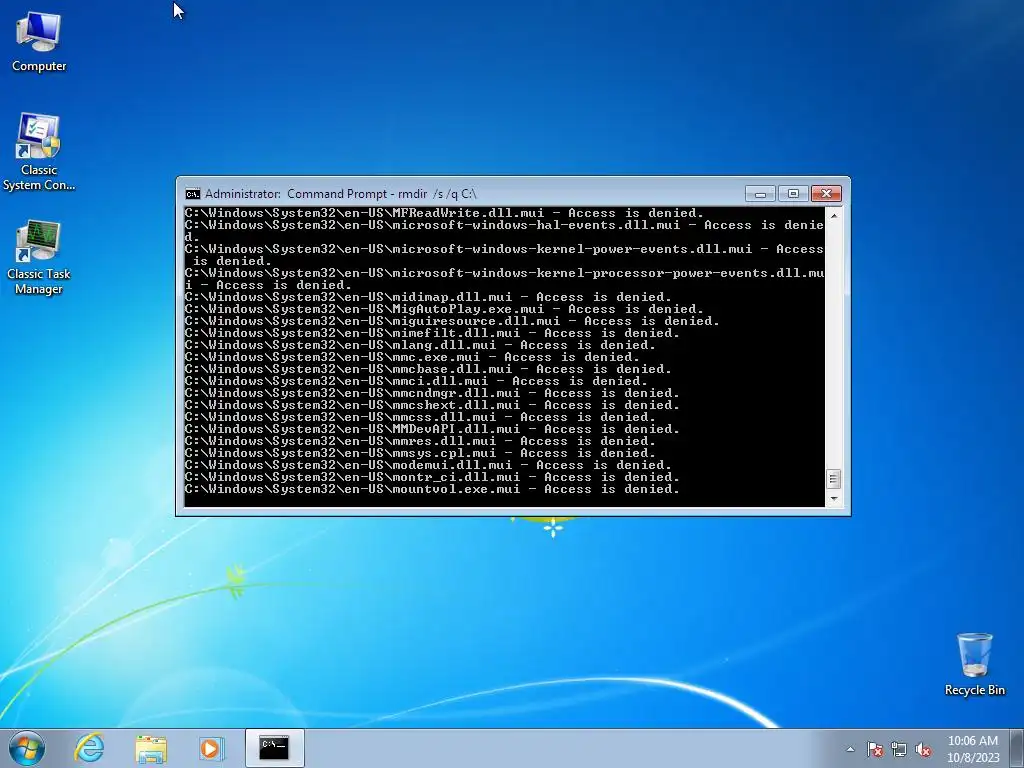
Task: Click the mmci.dll.mui output line
Action: tap(416, 381)
